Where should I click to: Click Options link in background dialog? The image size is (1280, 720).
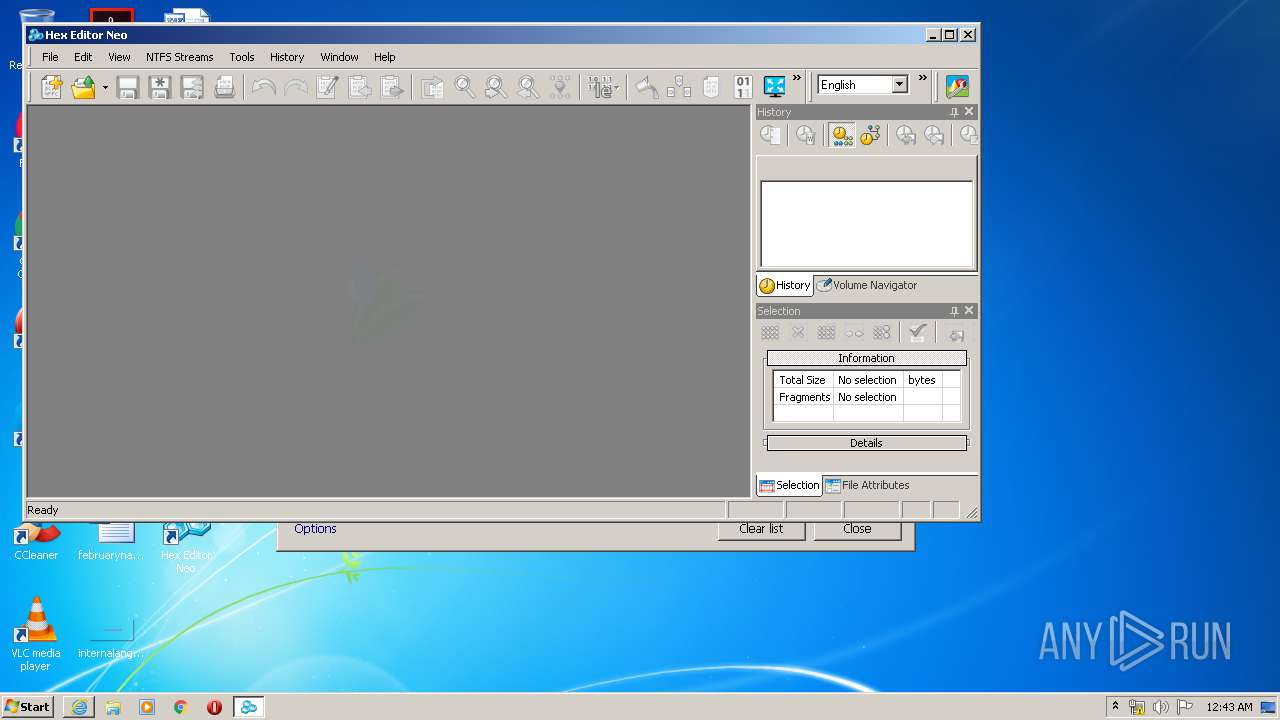pos(315,529)
